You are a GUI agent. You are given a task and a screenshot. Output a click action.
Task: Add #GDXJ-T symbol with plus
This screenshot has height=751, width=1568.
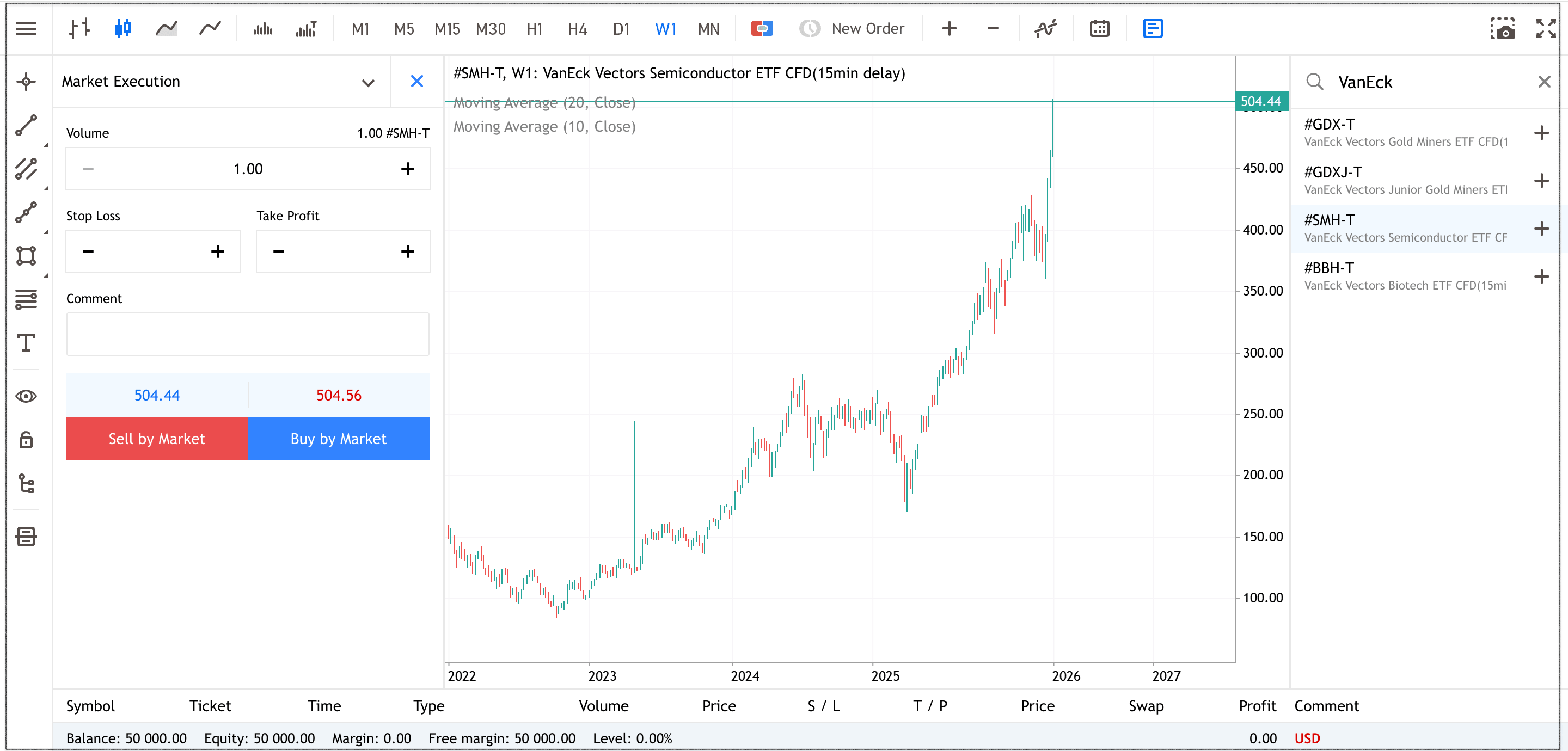(x=1541, y=181)
